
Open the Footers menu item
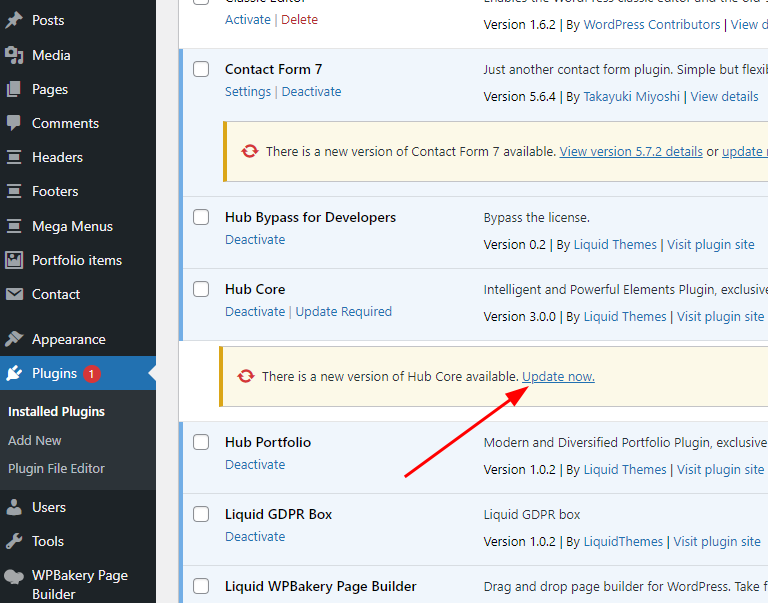55,191
